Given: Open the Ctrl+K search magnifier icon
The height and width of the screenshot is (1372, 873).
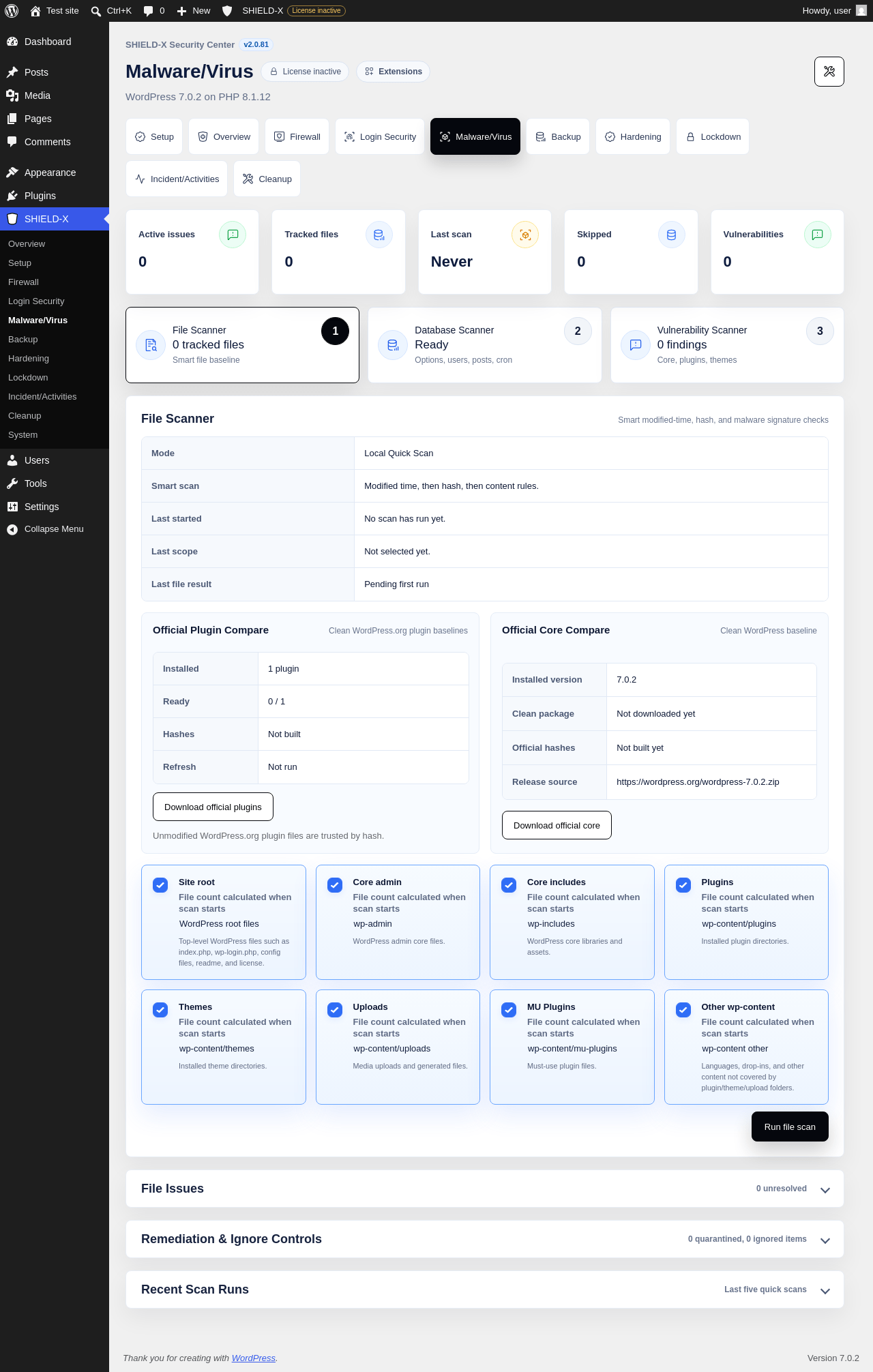Looking at the screenshot, I should (96, 11).
